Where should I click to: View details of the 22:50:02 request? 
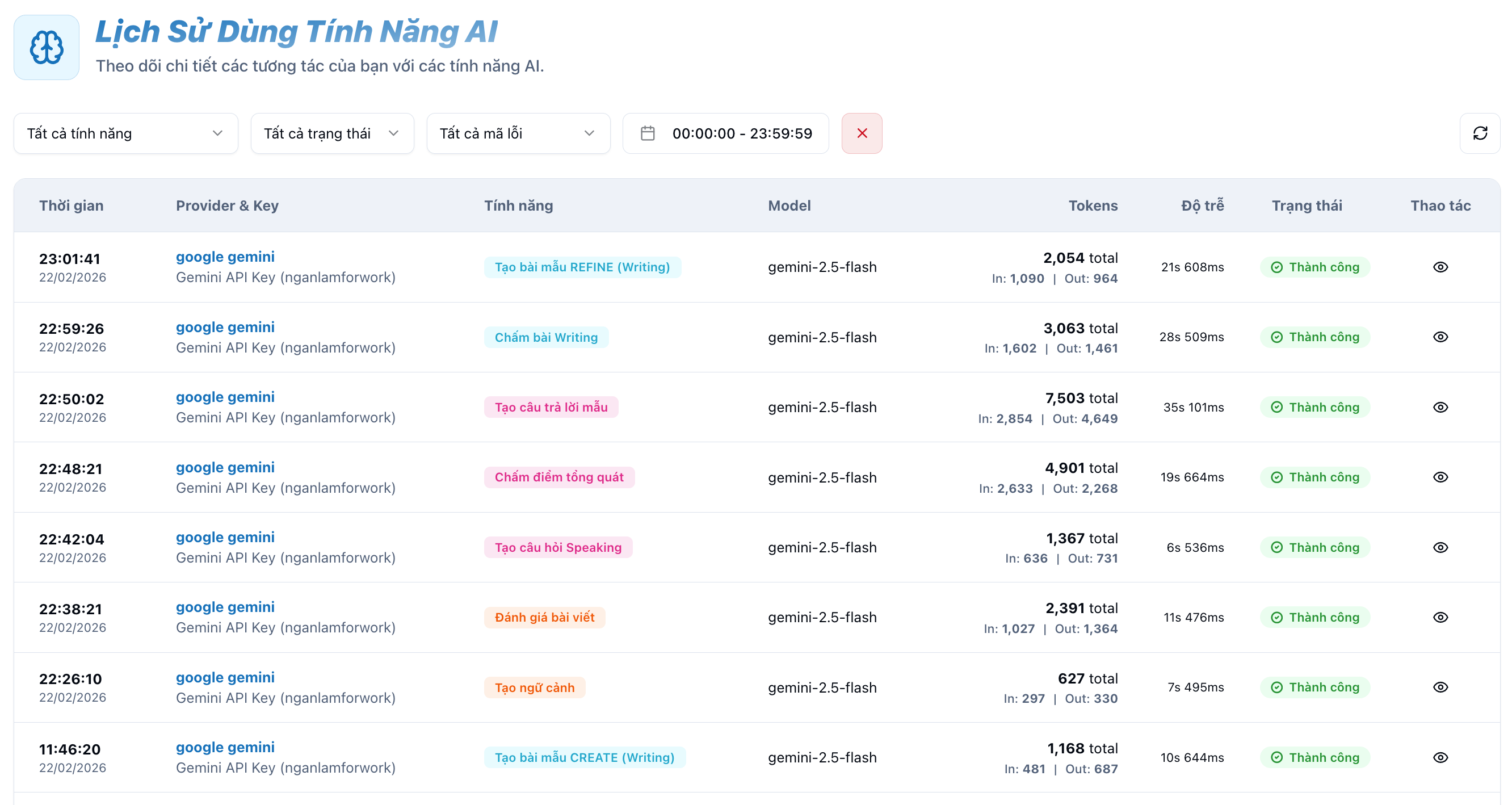tap(1440, 407)
